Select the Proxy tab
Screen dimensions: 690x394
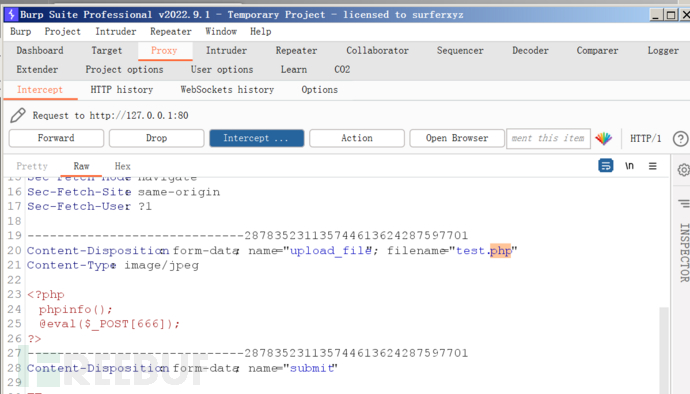click(x=164, y=51)
